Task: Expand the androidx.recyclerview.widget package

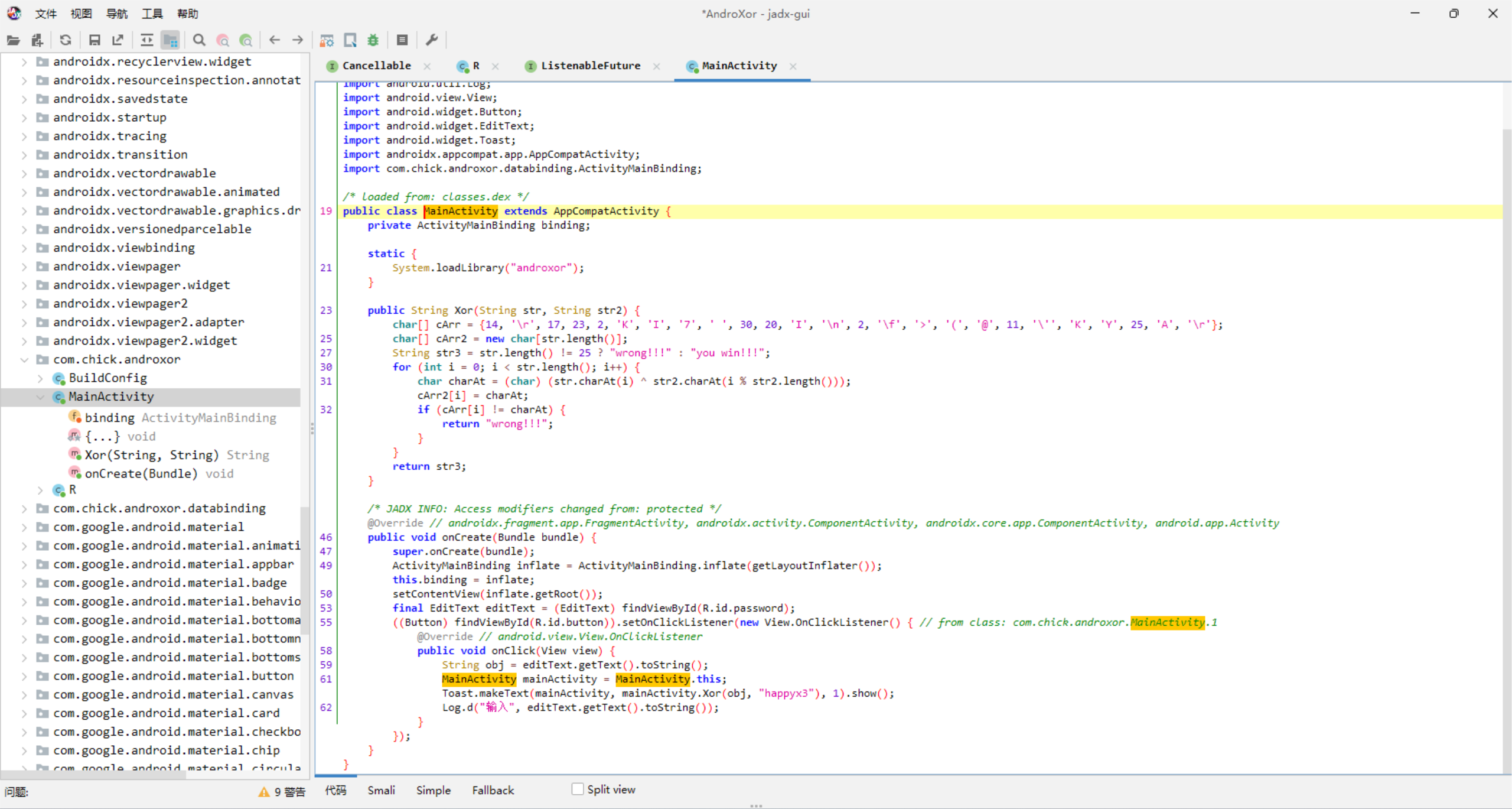Action: tap(24, 61)
